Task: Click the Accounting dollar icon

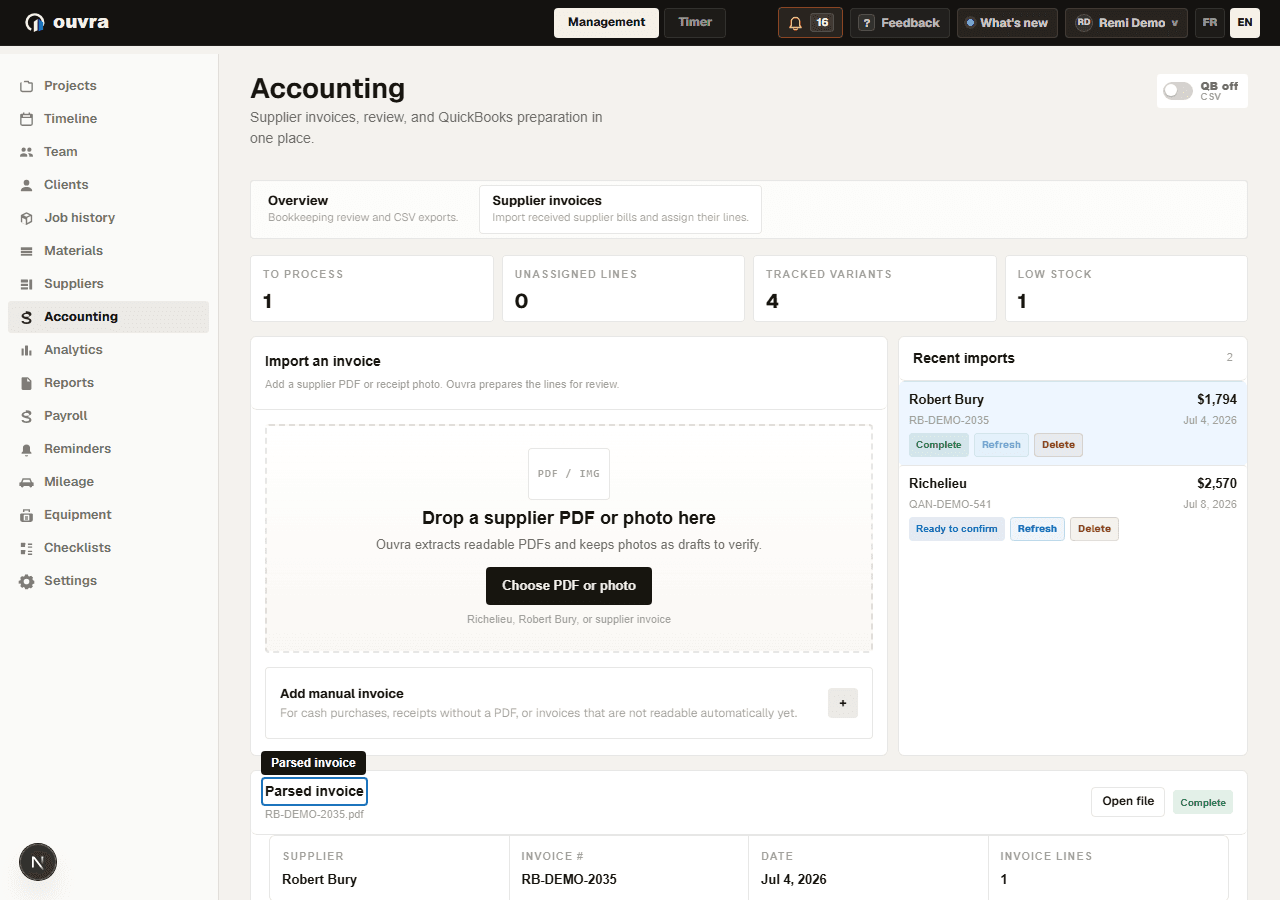Action: tap(27, 317)
